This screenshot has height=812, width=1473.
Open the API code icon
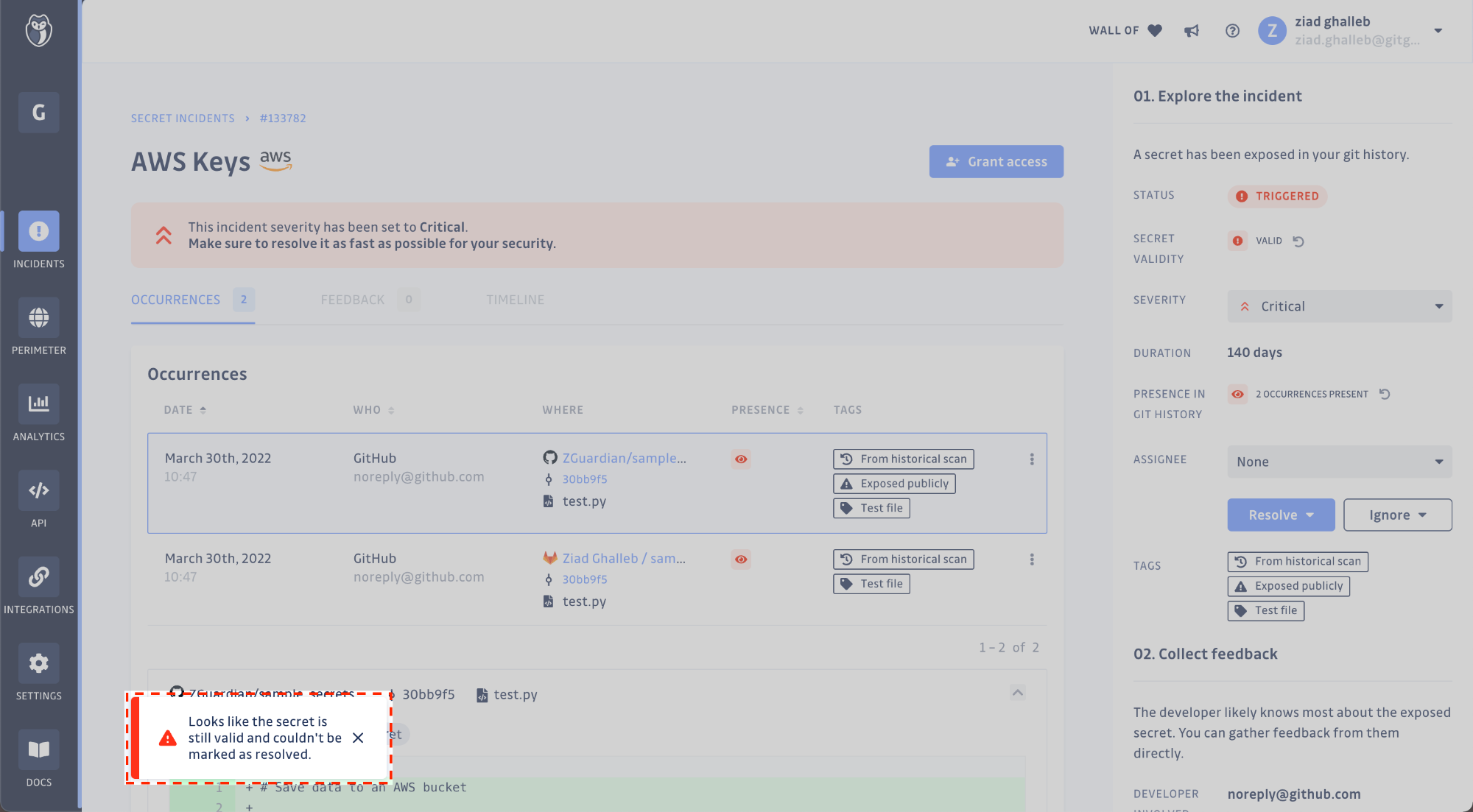[39, 490]
